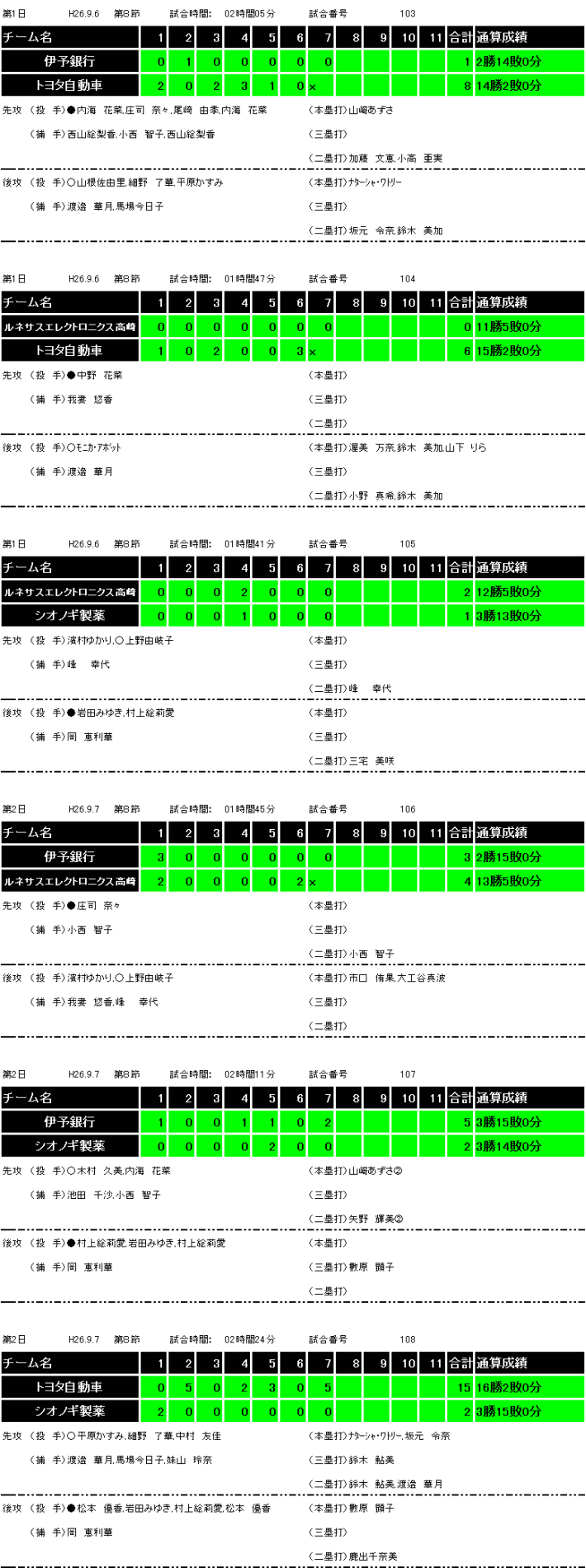This screenshot has width=586, height=1568.
Task: Click doubles entry 加藤 文恵,小高 亜実
Action: 395,159
